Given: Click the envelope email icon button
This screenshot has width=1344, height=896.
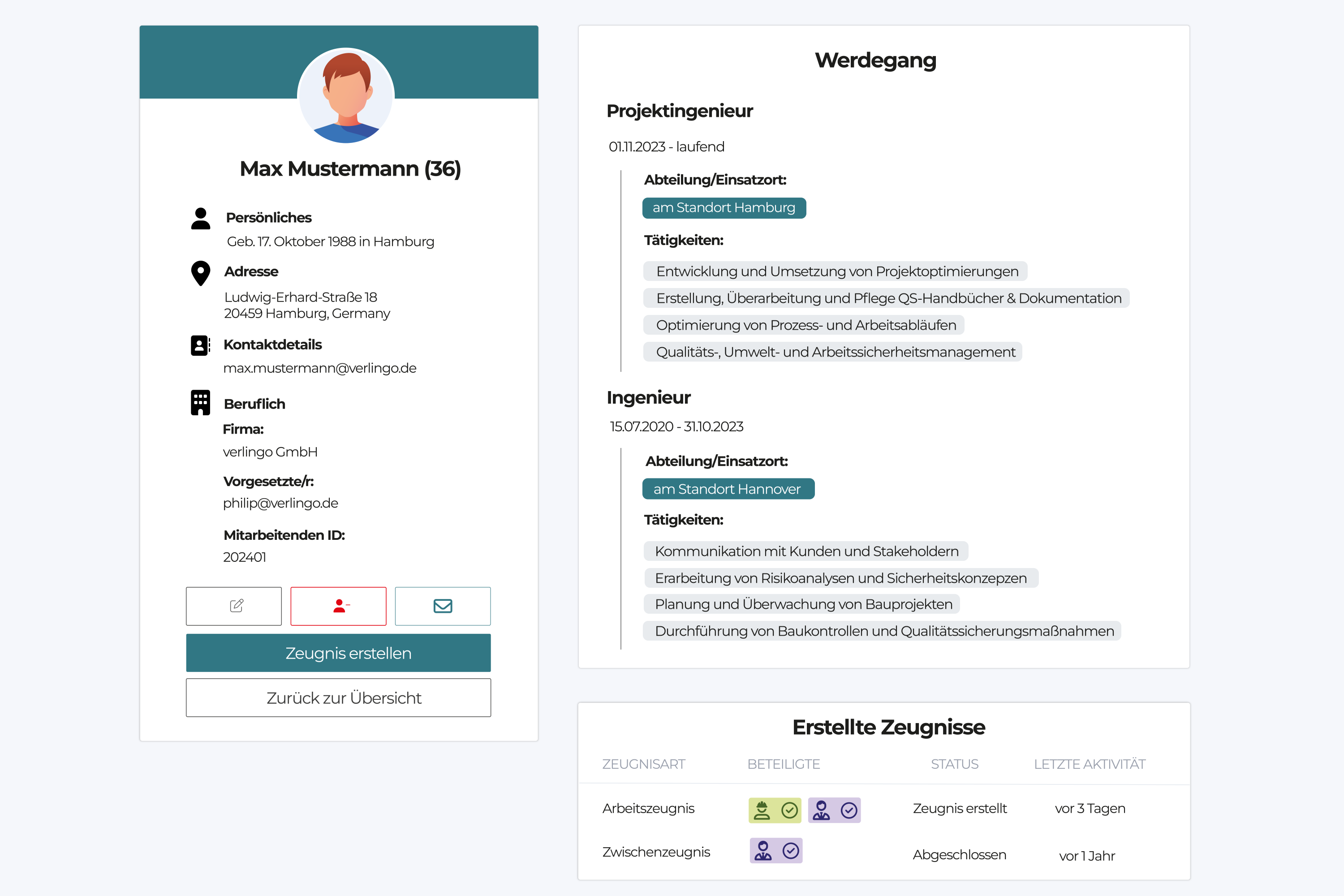Looking at the screenshot, I should tap(443, 606).
